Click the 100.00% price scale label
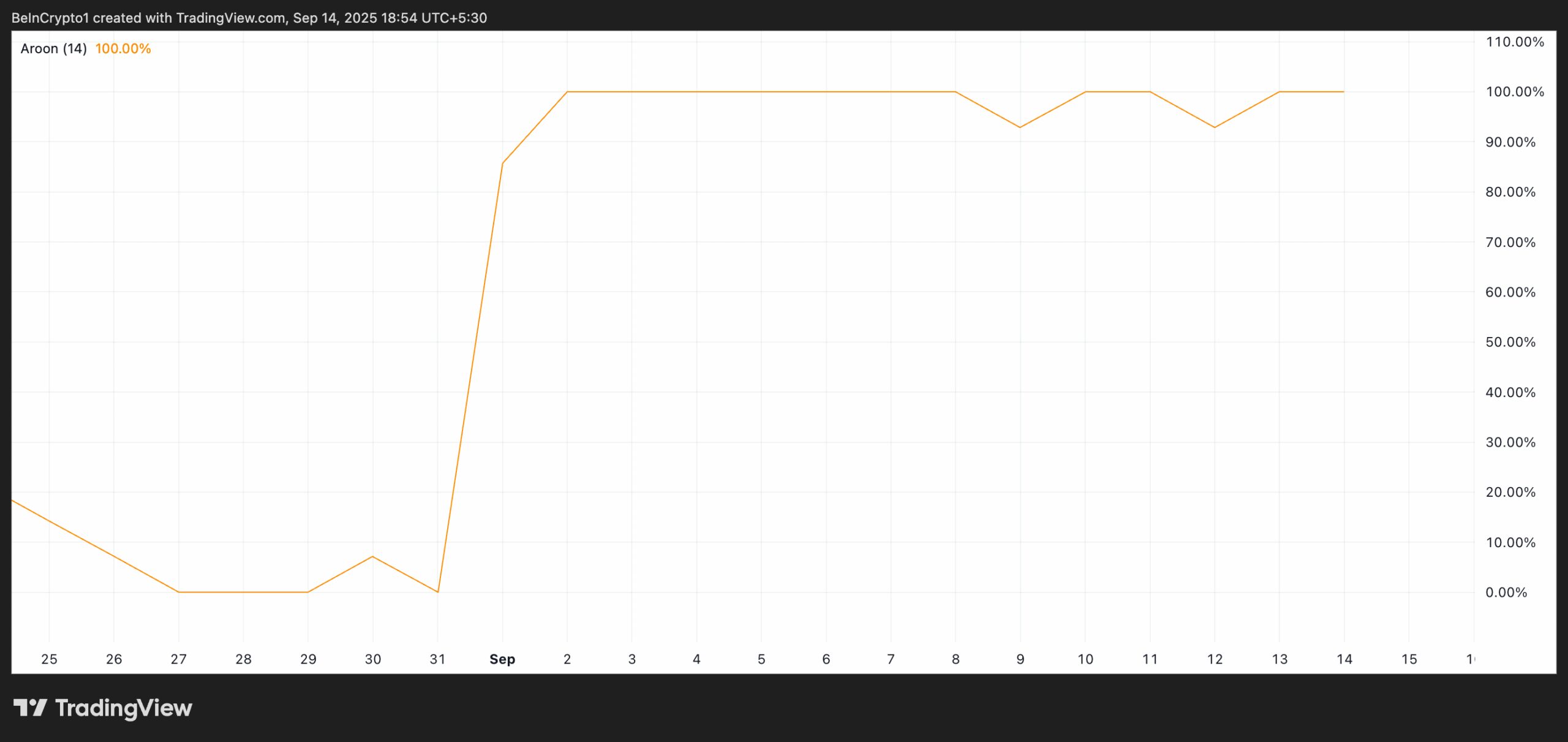Screen dimensions: 1568x742 pos(1514,92)
